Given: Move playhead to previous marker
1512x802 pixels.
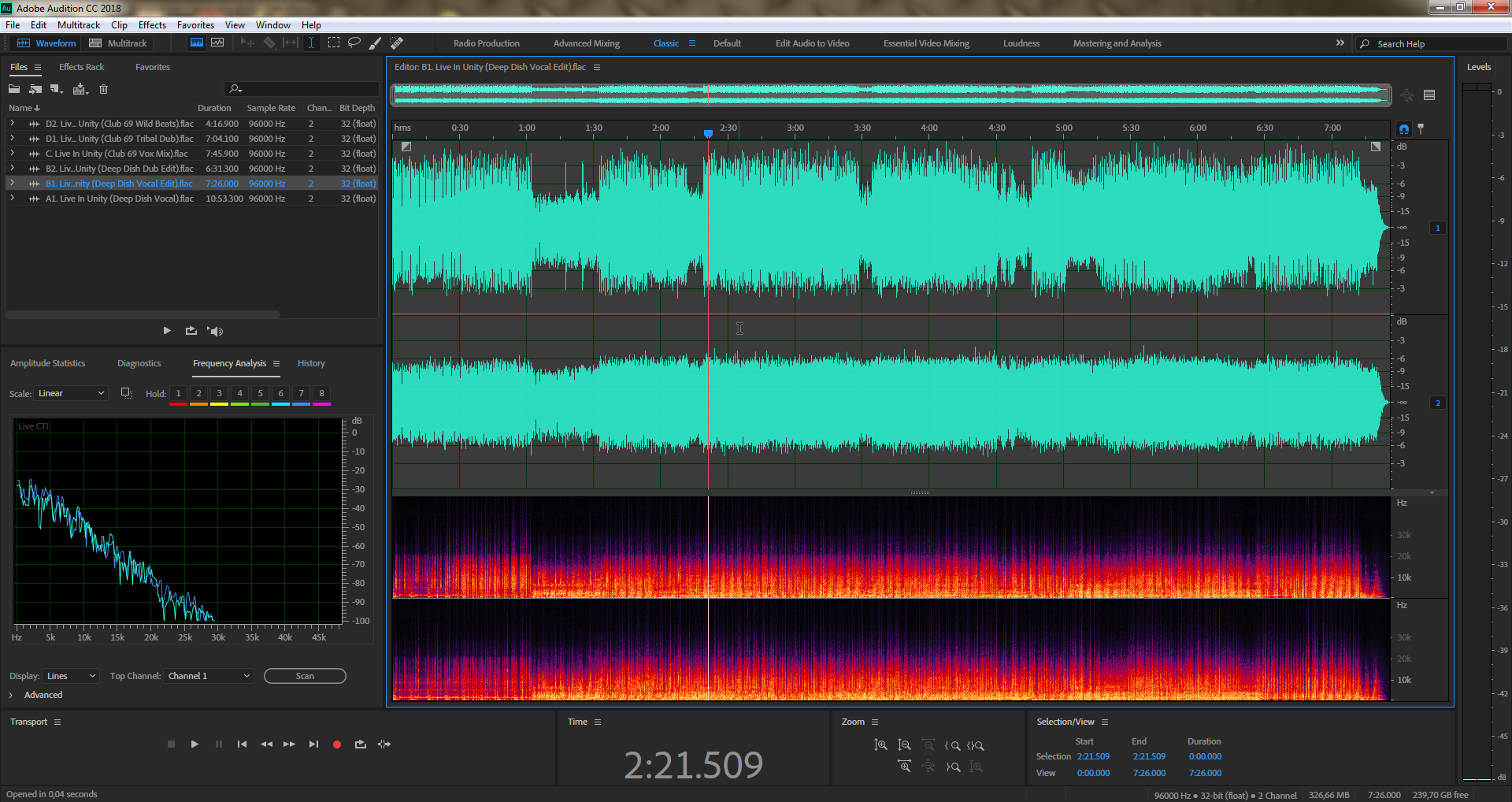Looking at the screenshot, I should 242,744.
